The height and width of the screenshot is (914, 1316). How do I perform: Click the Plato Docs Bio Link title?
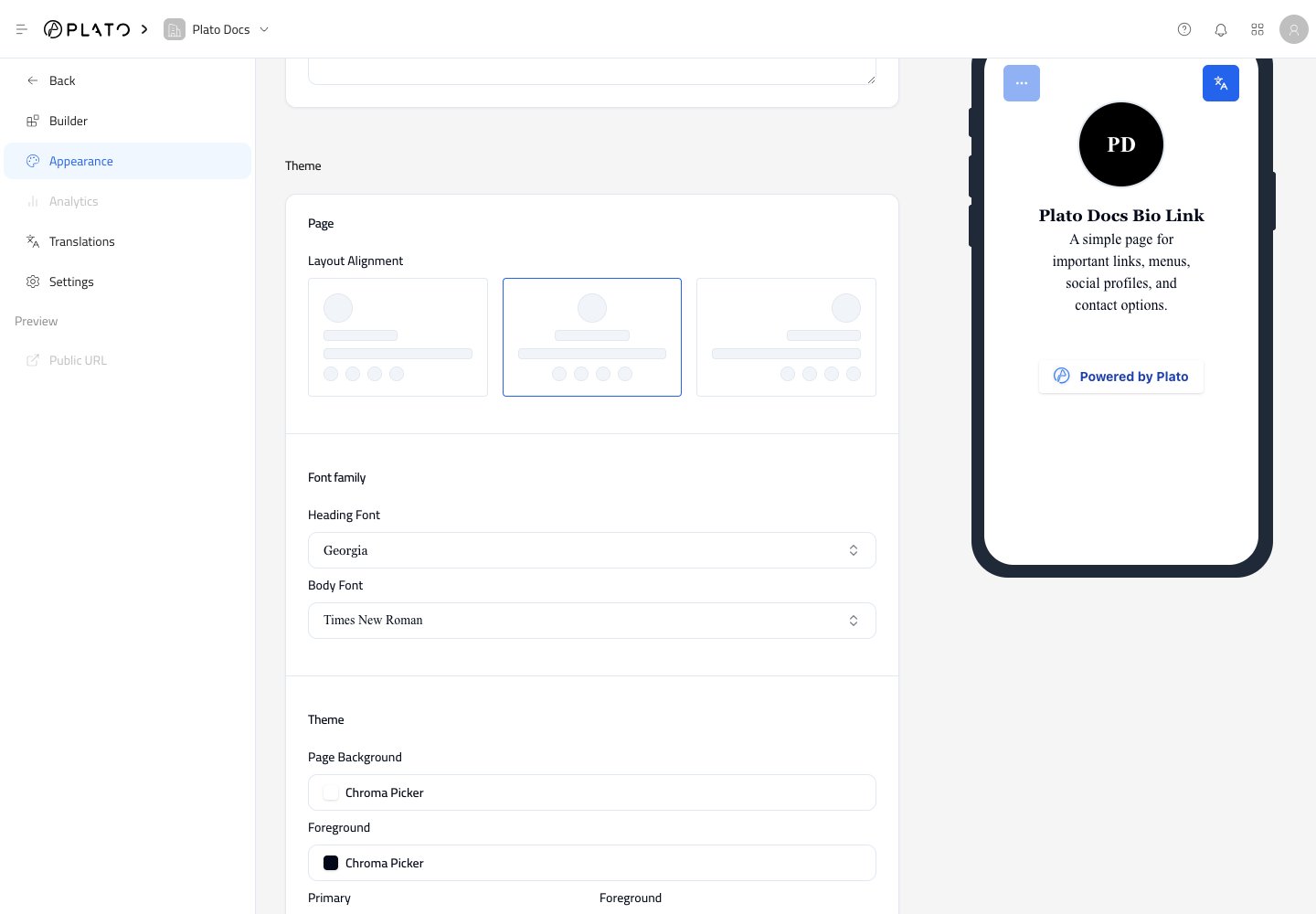[1121, 216]
